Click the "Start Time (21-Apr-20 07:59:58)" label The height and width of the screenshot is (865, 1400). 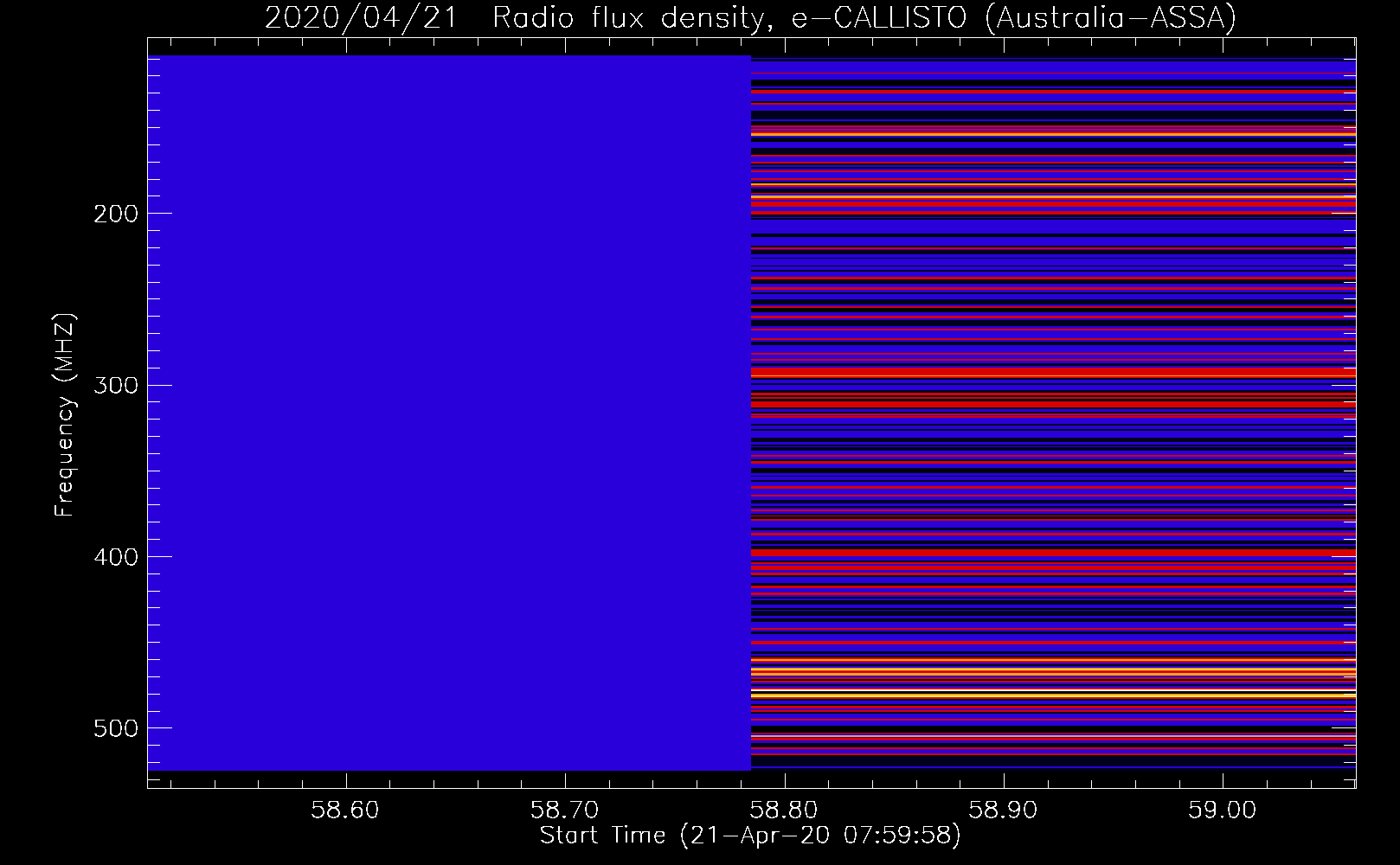click(750, 836)
